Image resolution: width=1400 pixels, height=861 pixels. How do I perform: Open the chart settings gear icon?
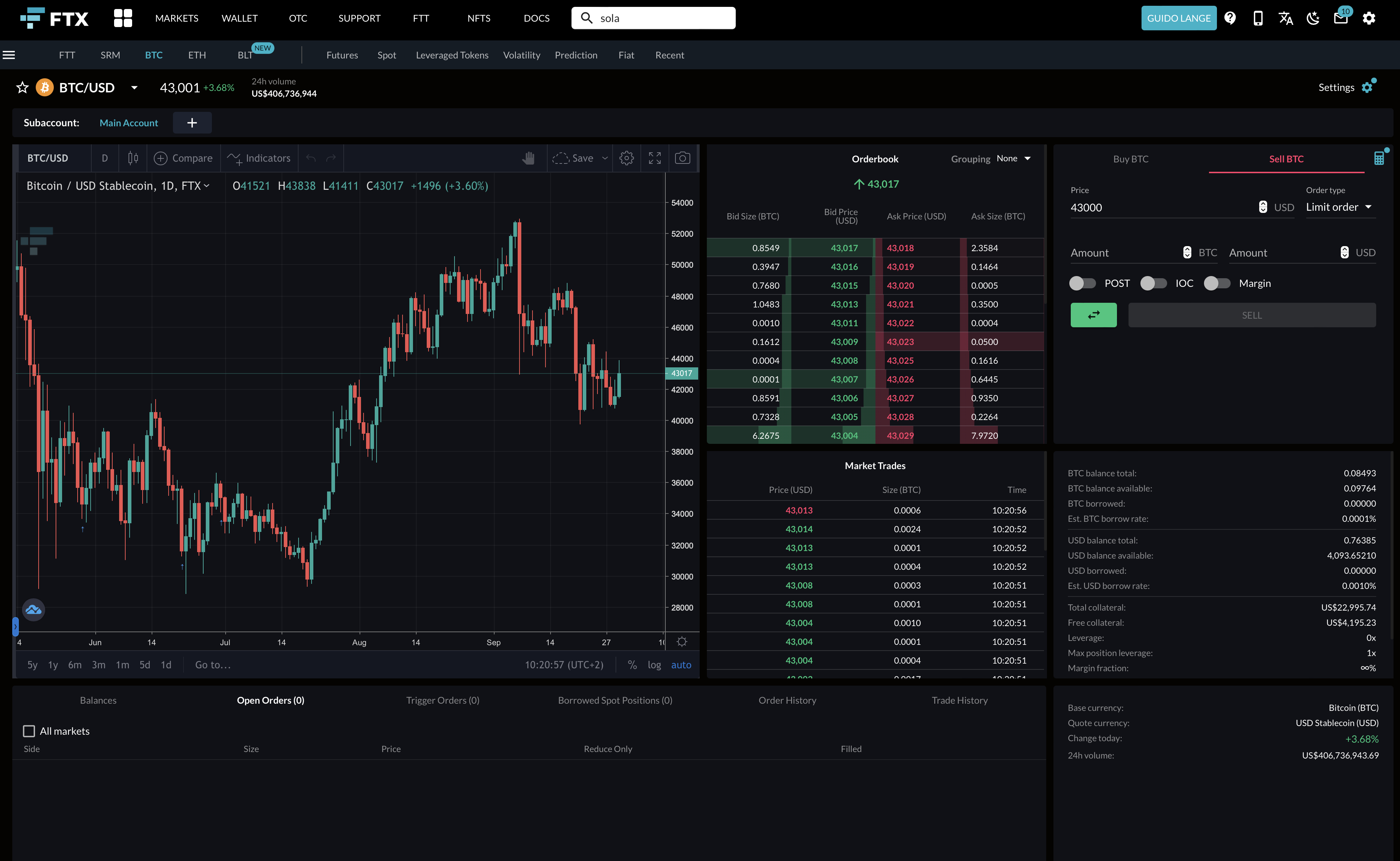[626, 158]
